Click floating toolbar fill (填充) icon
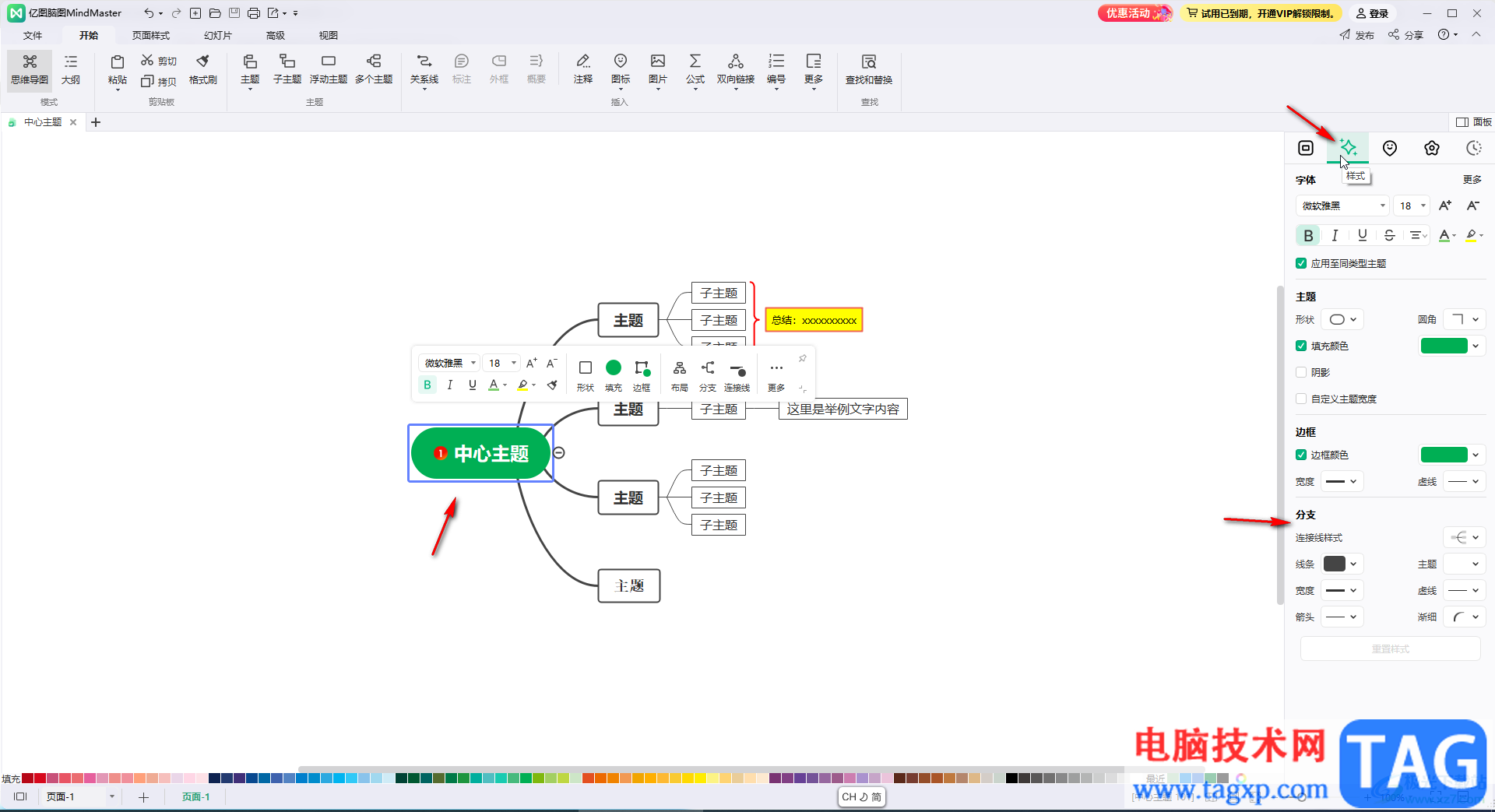Image resolution: width=1495 pixels, height=812 pixels. tap(614, 374)
